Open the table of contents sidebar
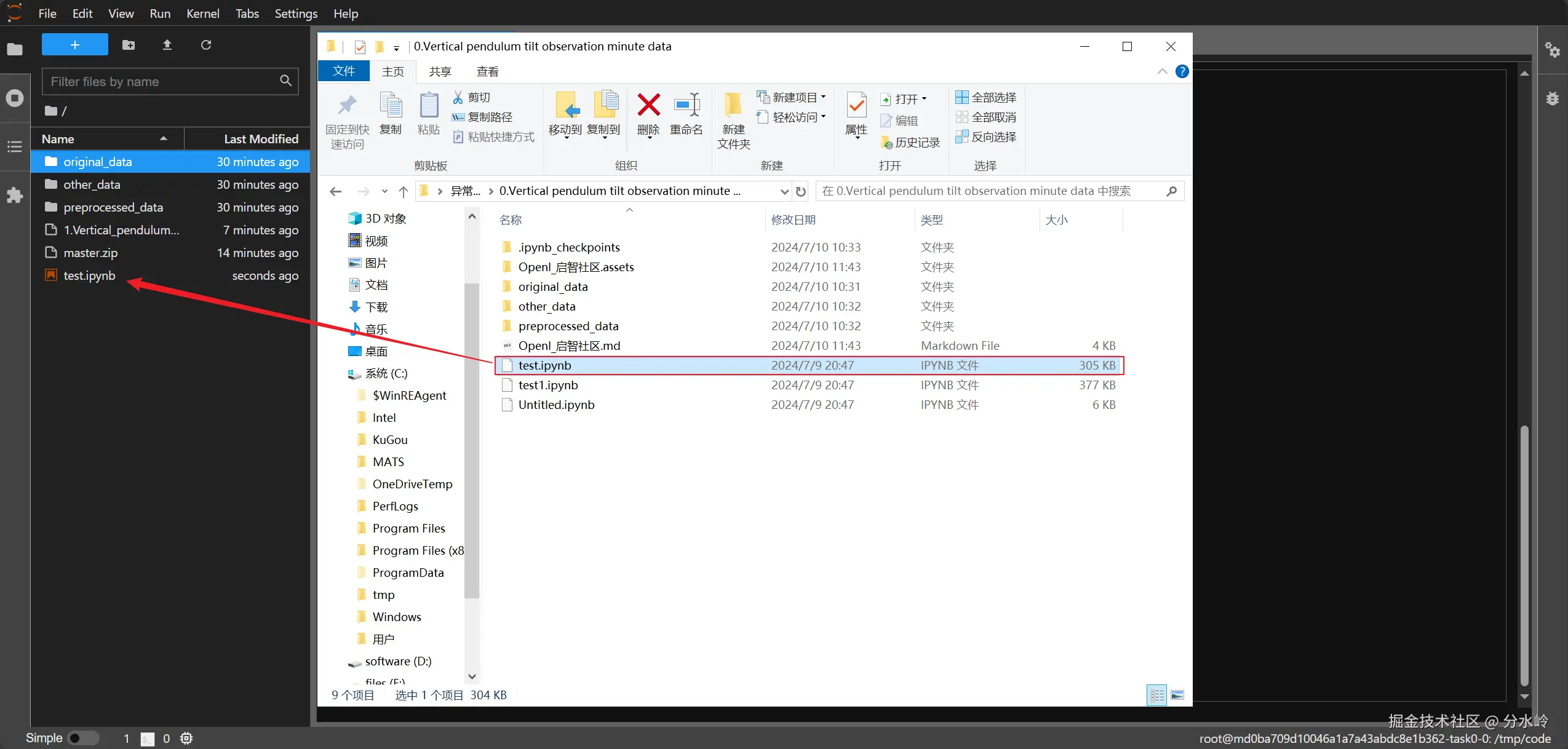This screenshot has height=749, width=1568. [15, 146]
